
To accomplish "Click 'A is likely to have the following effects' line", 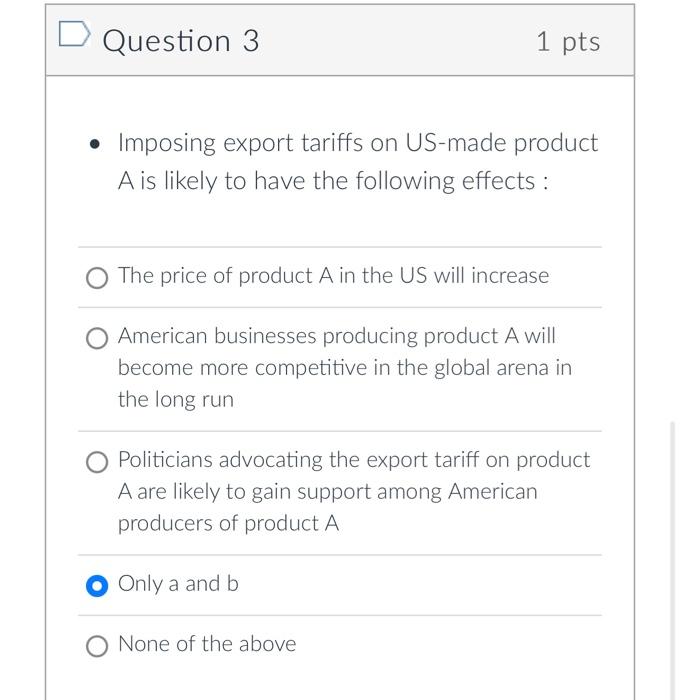I will pos(333,182).
